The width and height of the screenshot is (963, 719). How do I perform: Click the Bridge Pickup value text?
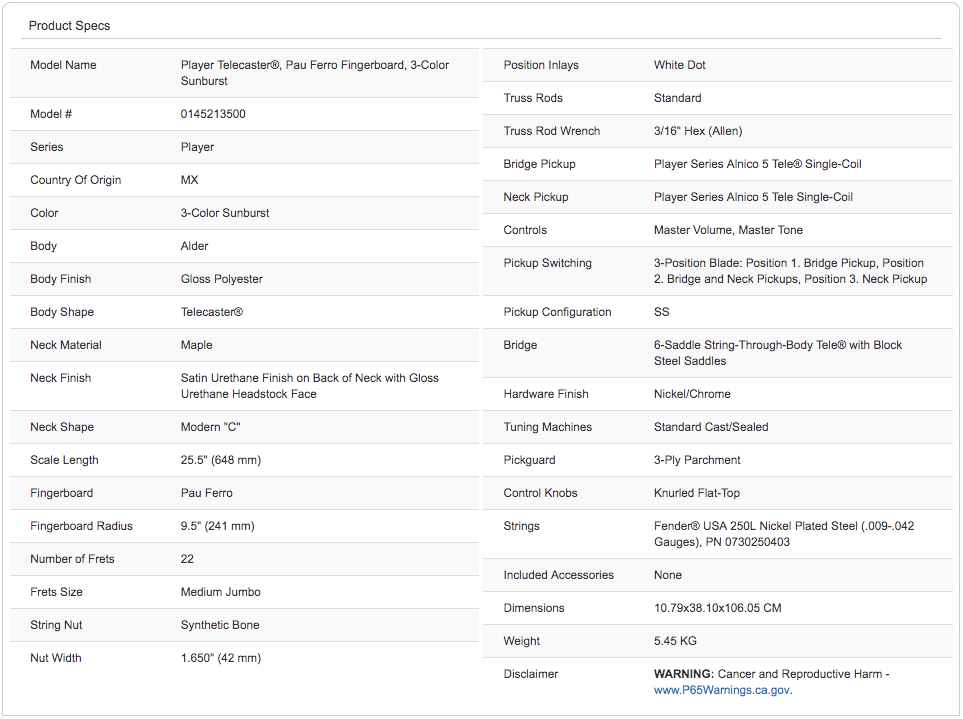[x=757, y=164]
